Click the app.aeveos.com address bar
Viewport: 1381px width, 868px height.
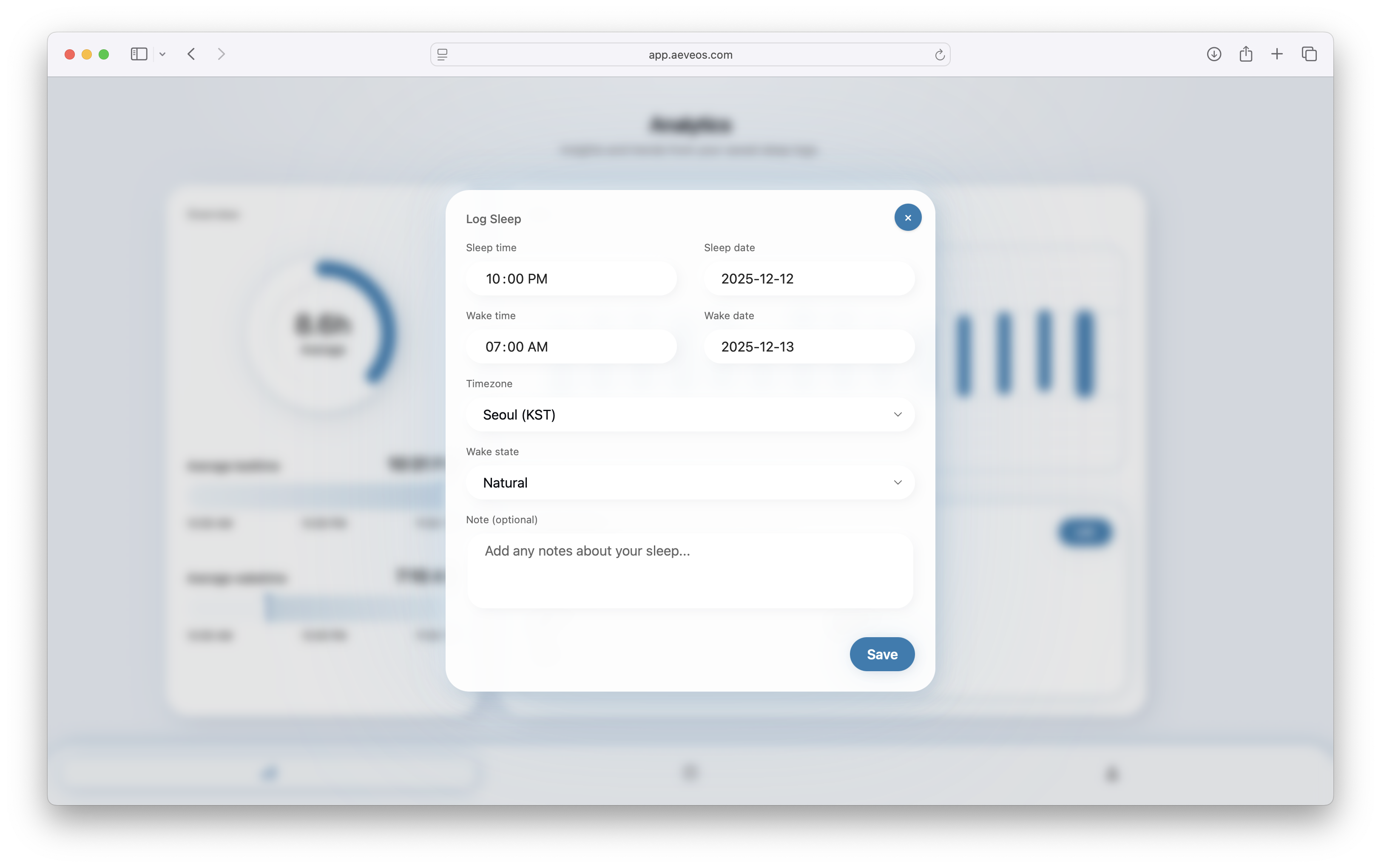(x=690, y=54)
